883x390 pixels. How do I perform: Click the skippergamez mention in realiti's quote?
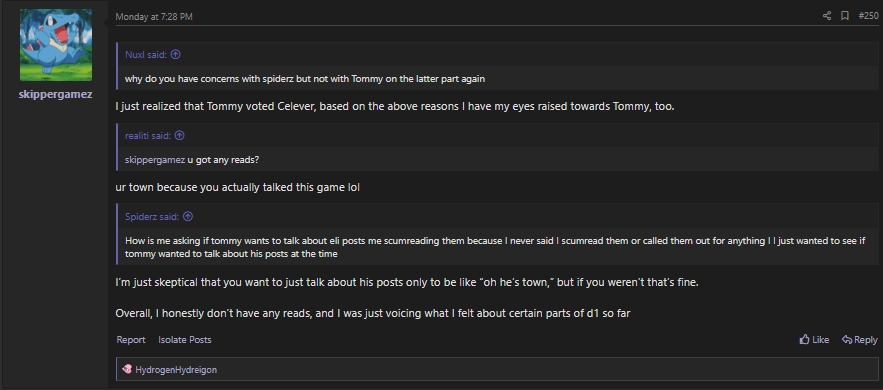155,160
